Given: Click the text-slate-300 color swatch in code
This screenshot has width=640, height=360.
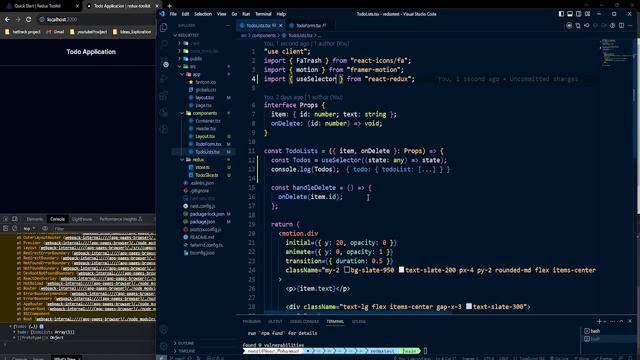Looking at the screenshot, I should 469,306.
